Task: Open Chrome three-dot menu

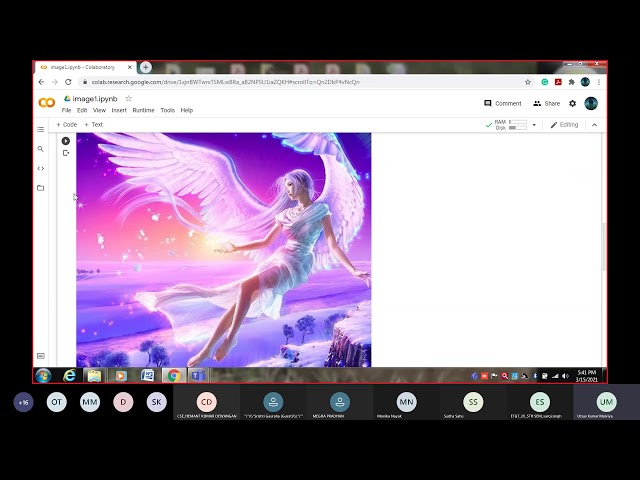Action: [x=599, y=82]
